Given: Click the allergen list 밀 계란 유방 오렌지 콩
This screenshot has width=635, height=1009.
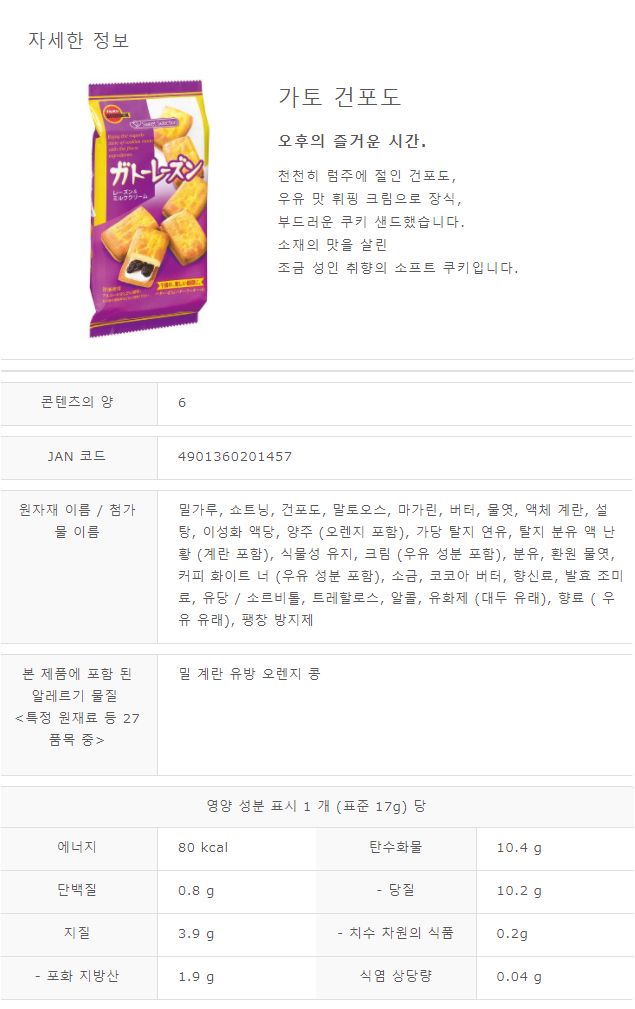Looking at the screenshot, I should click(x=249, y=674).
